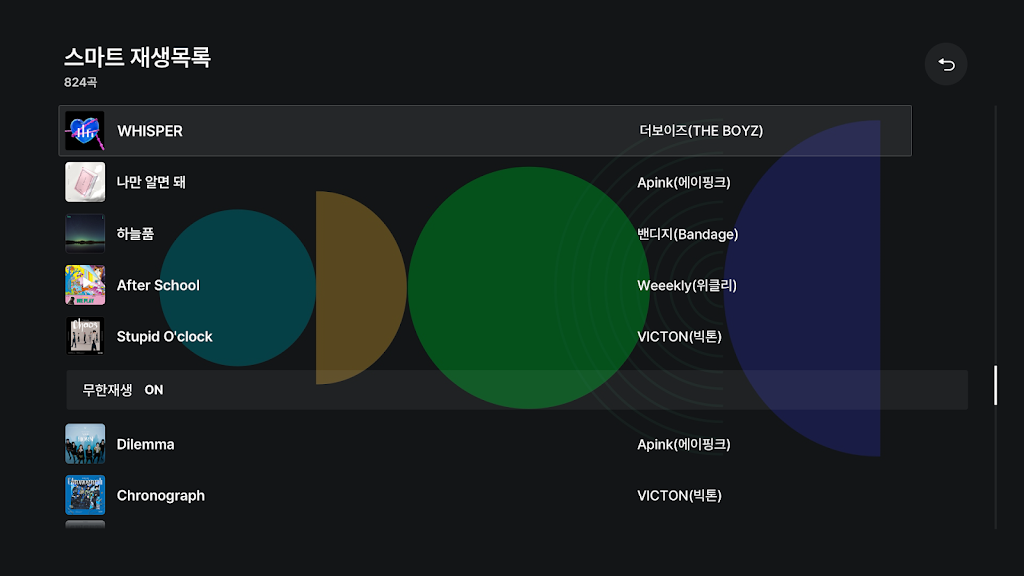Play the song titled WHISPER
1024x576 pixels.
[x=150, y=131]
